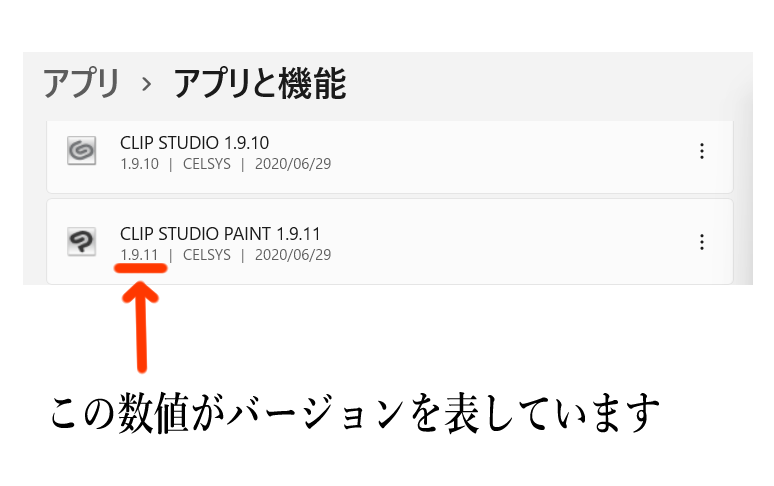Click version number 1.9.10 under CLIP STUDIO

click(x=140, y=164)
